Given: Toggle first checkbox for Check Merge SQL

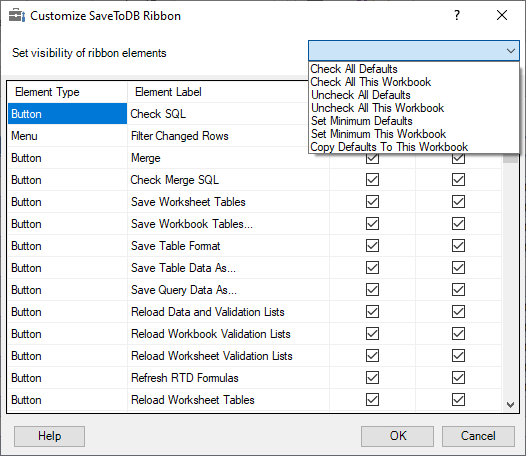Looking at the screenshot, I should (x=372, y=180).
